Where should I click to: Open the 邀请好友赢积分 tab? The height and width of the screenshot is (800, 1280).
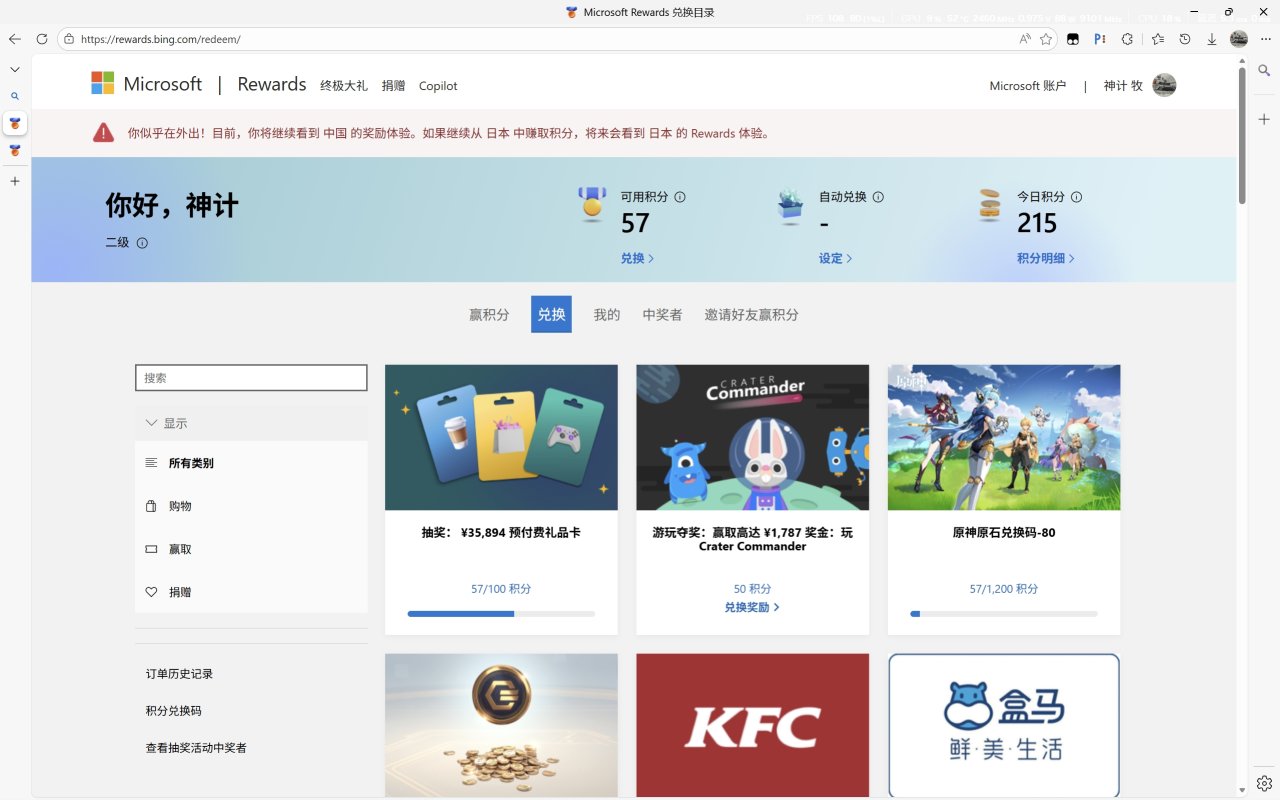point(752,314)
